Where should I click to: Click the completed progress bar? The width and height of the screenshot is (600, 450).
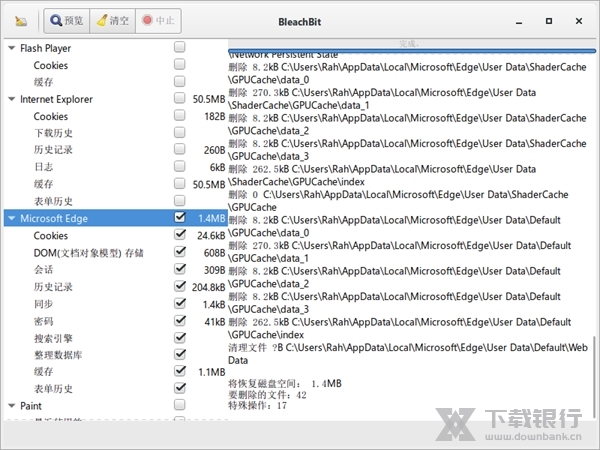[410, 44]
